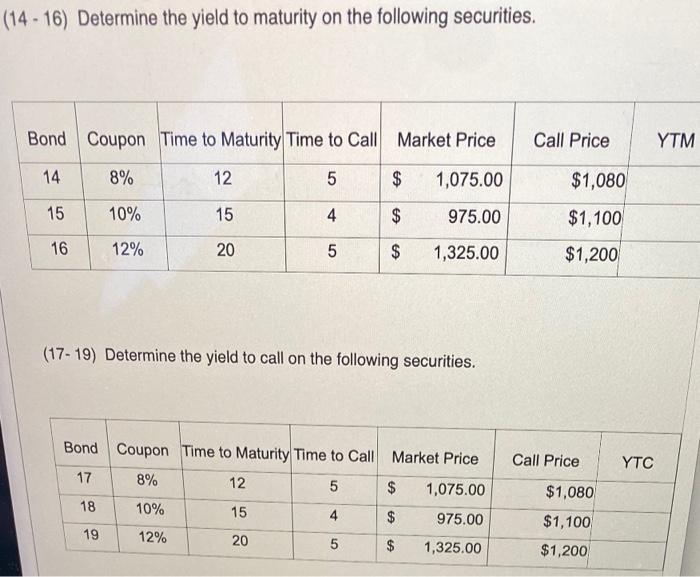Click the YTC column header
700x577 pixels.
tap(637, 462)
